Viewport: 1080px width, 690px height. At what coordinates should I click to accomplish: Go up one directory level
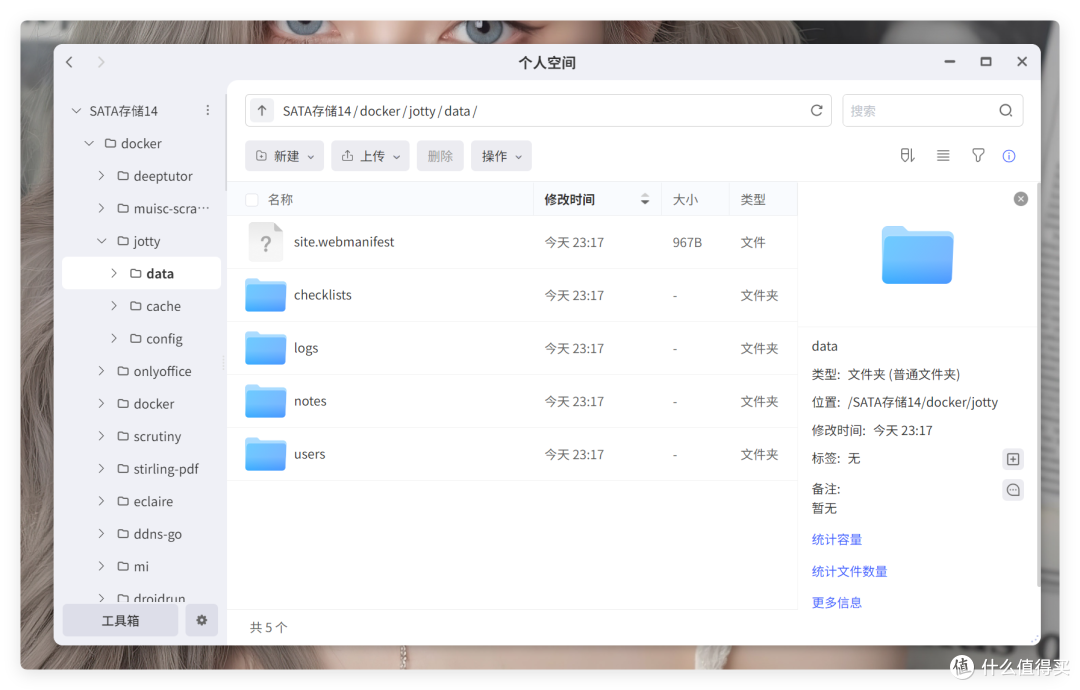coord(262,110)
